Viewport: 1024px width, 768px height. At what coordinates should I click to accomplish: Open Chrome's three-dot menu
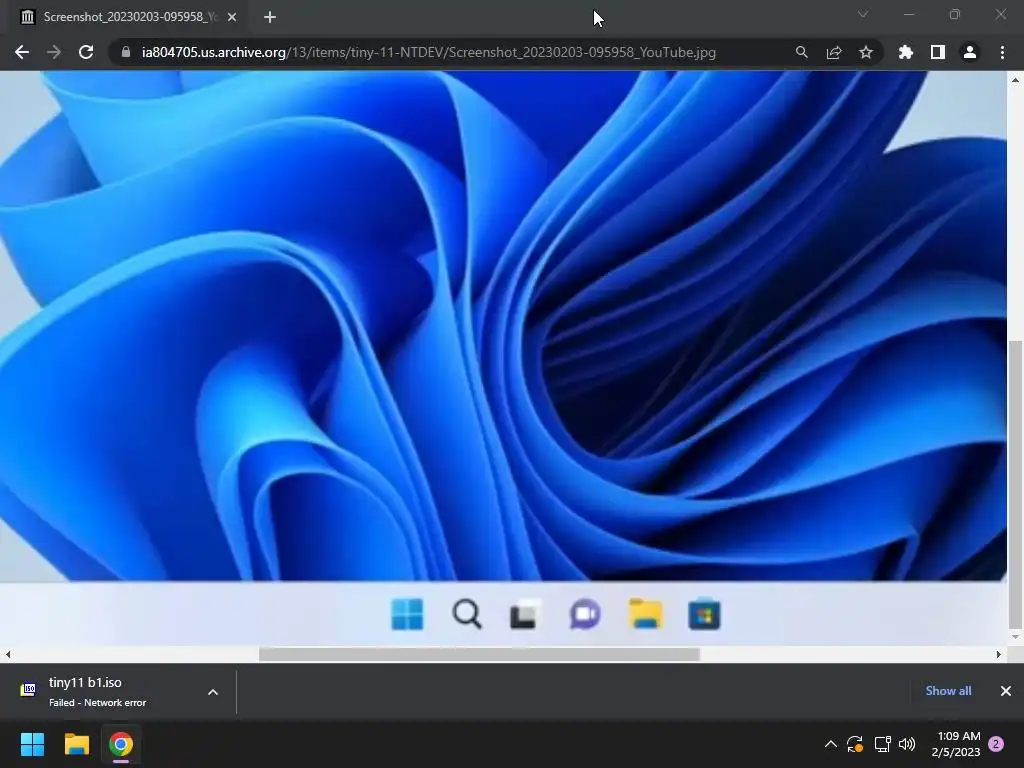click(1002, 52)
